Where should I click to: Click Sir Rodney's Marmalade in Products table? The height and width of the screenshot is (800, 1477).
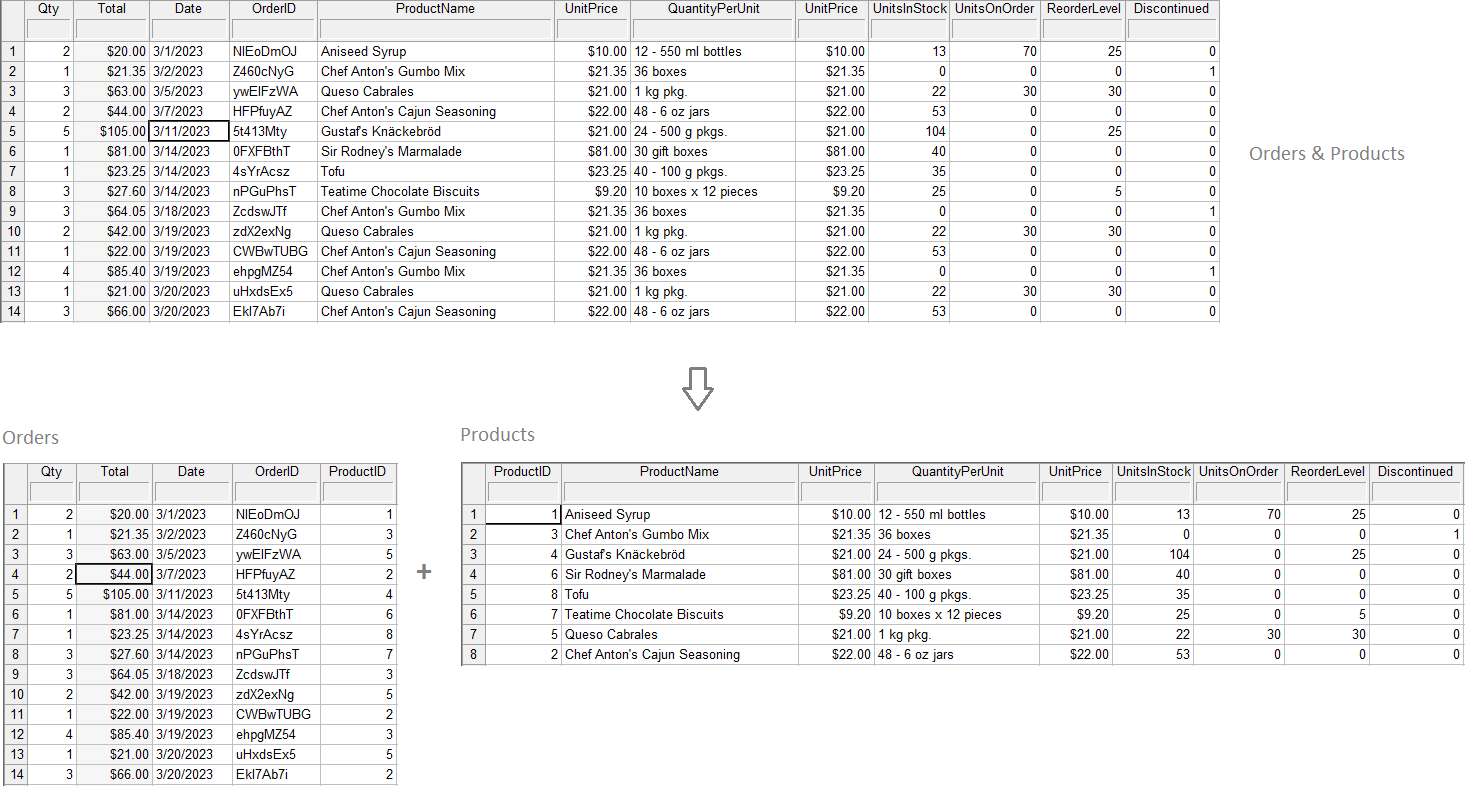[x=678, y=574]
